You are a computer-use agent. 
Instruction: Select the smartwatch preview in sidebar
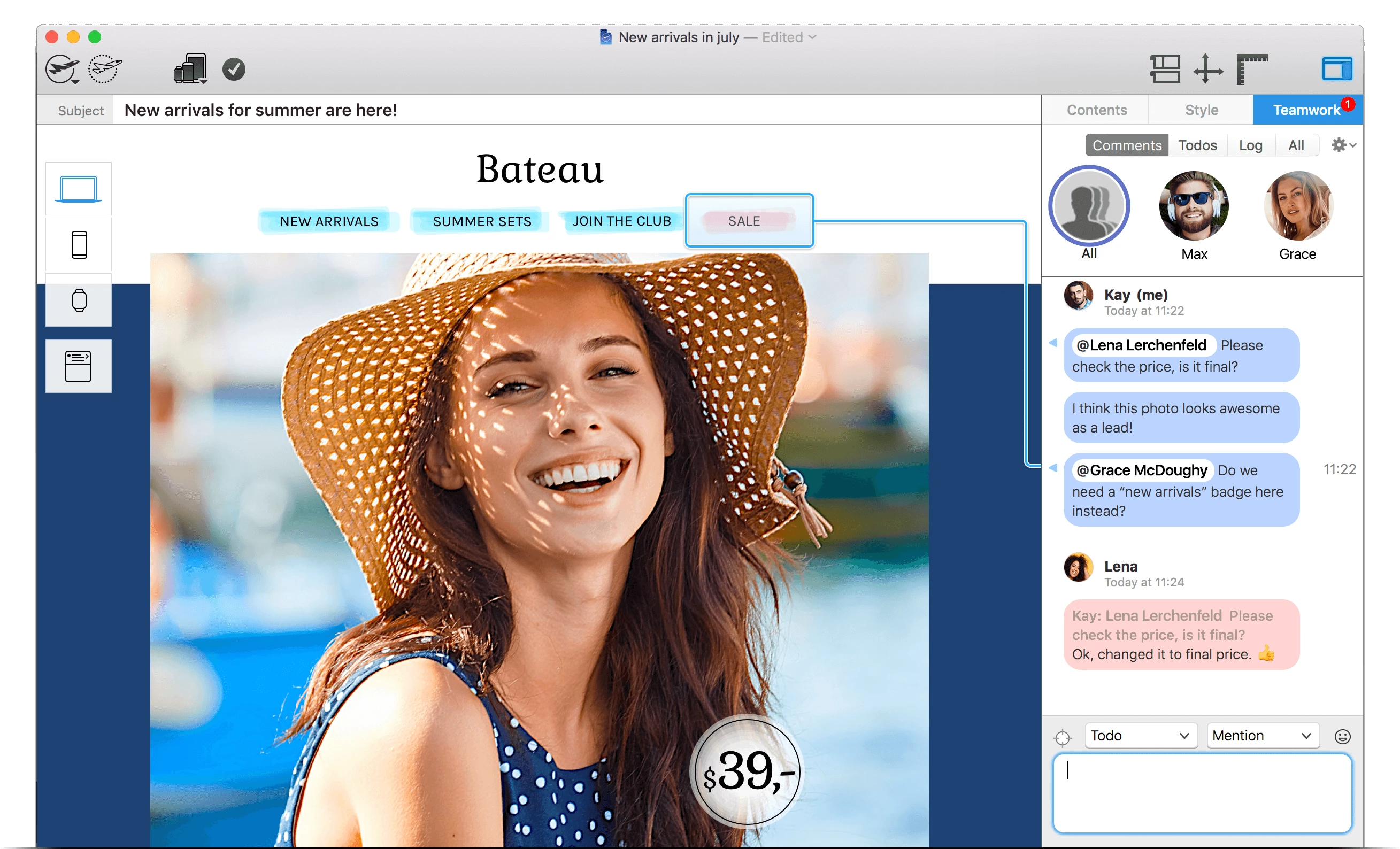(79, 300)
